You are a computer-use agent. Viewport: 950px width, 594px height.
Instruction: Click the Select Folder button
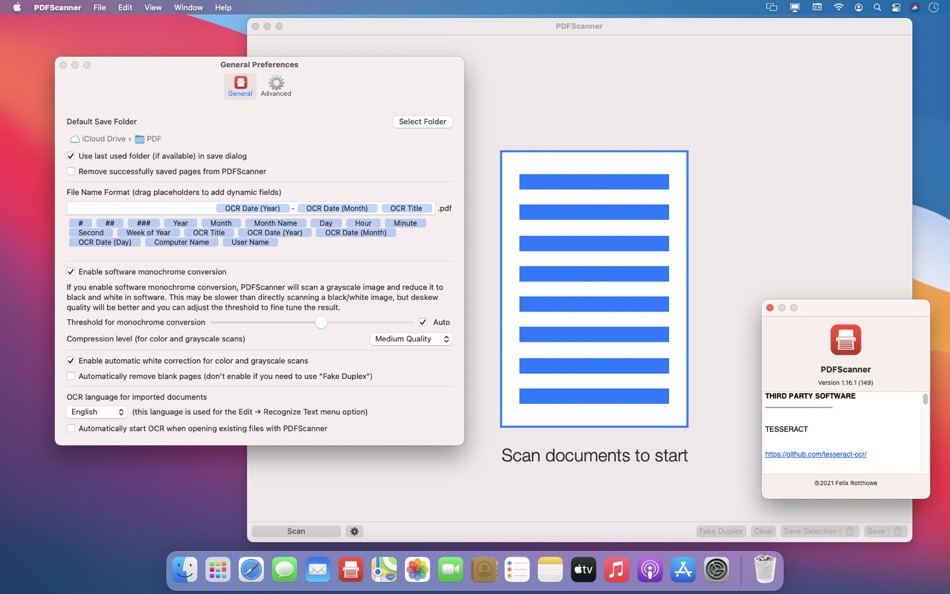[x=422, y=122]
